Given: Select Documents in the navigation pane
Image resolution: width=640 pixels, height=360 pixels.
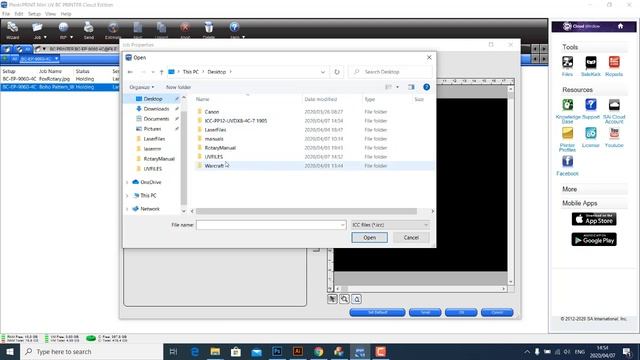Looking at the screenshot, I should [156, 119].
